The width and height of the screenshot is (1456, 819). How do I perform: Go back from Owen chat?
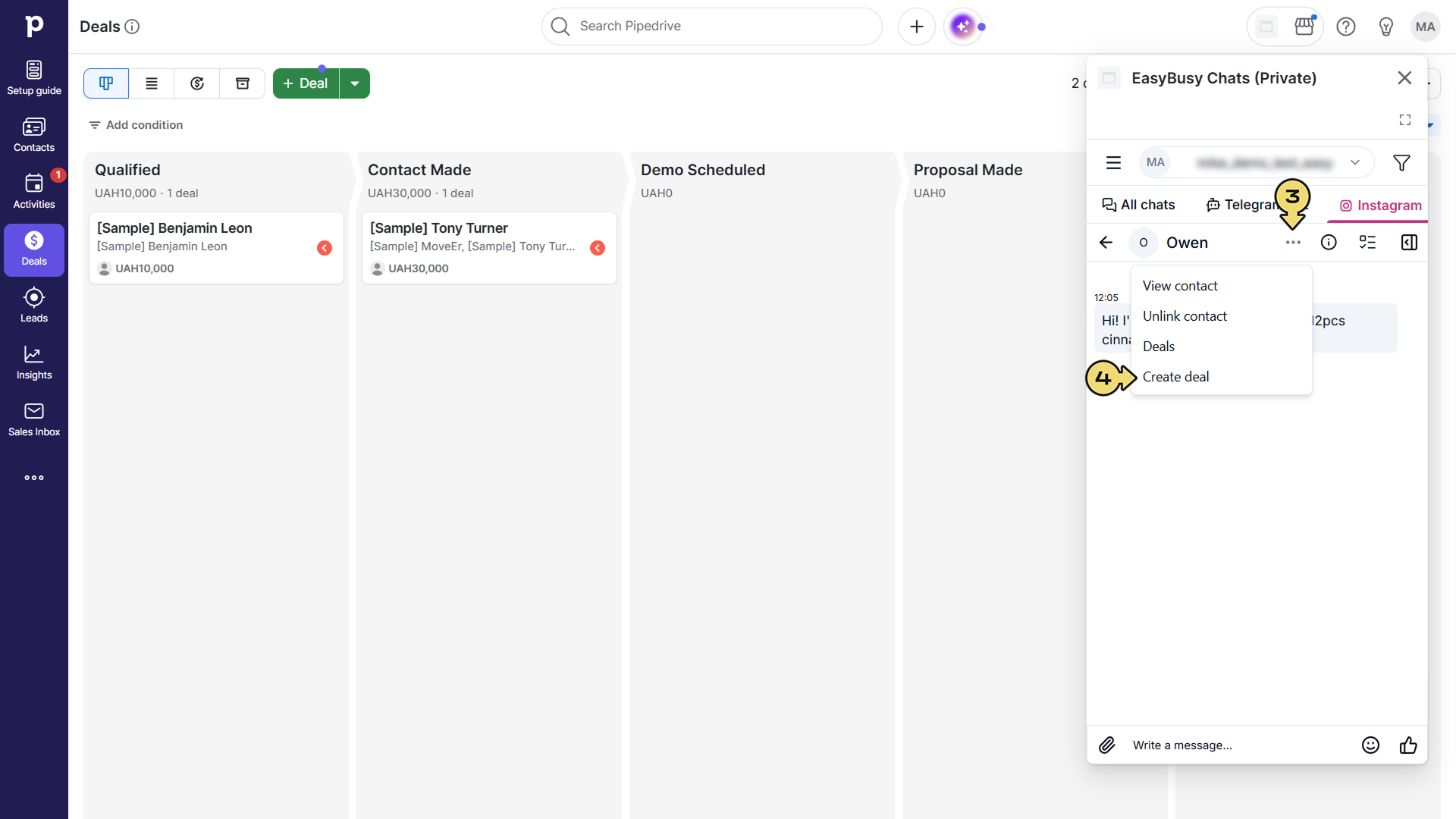(x=1106, y=243)
